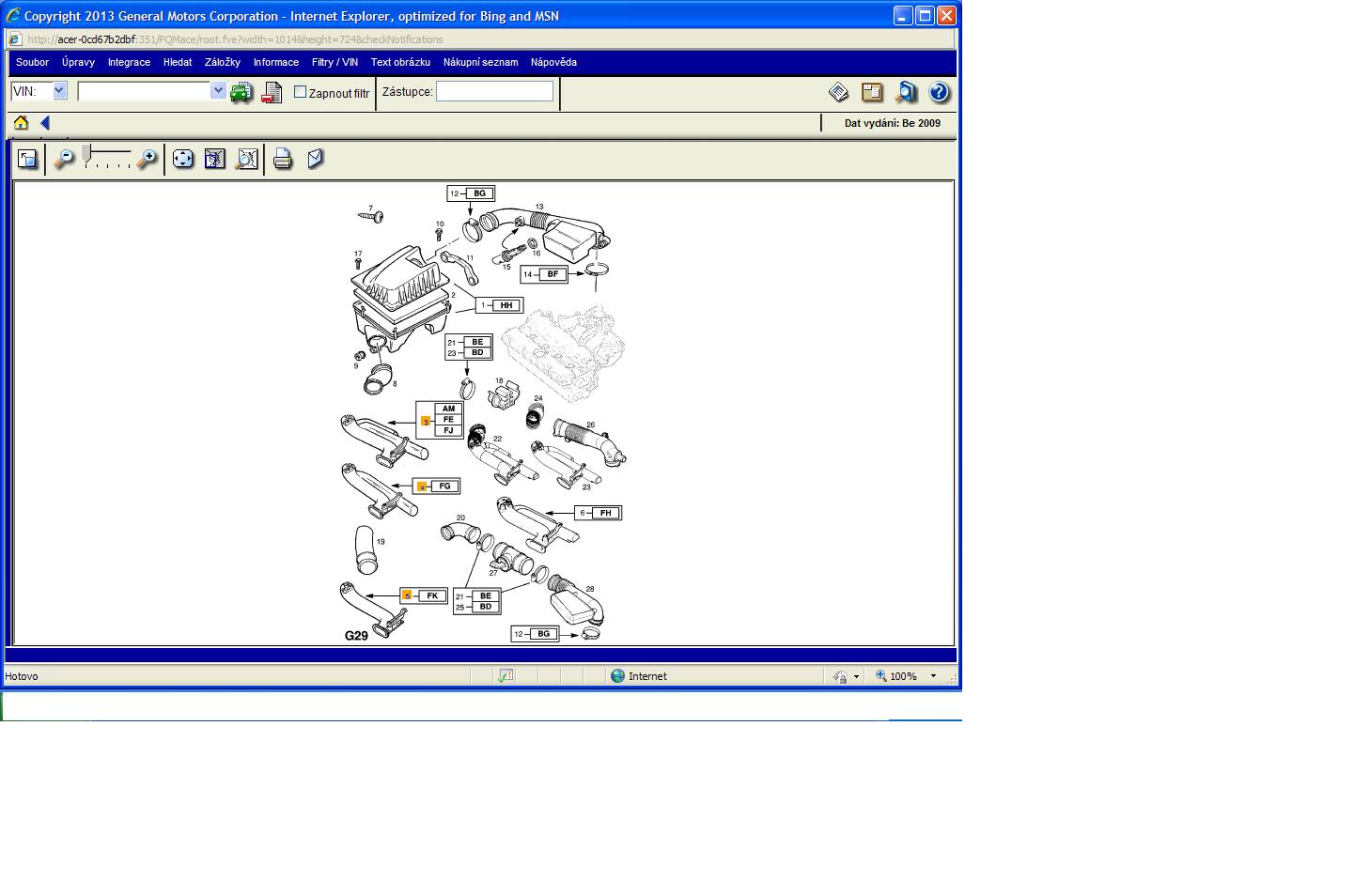Print the parts diagram
This screenshot has width=1370, height=896.
click(282, 160)
